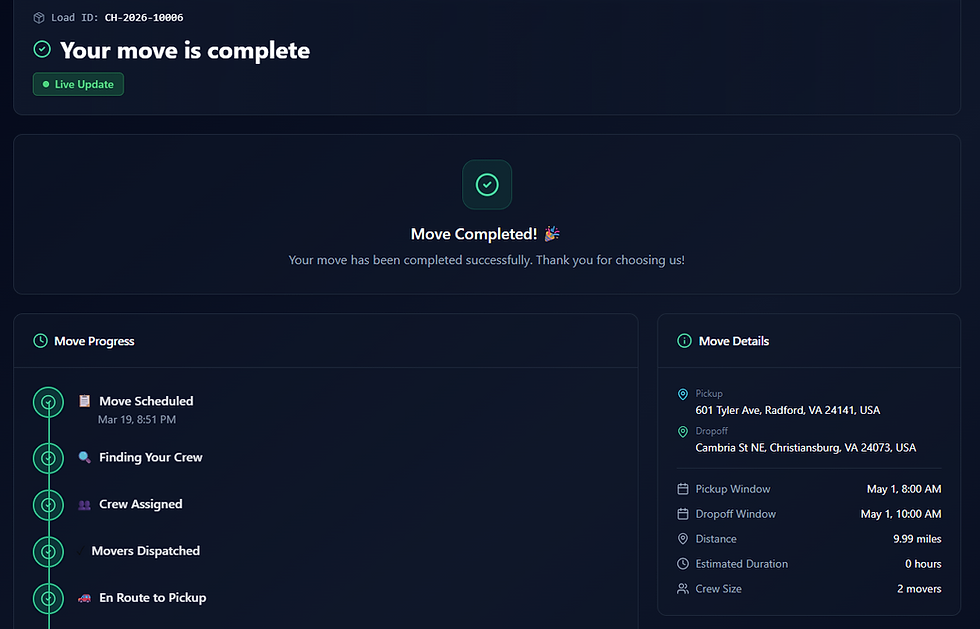Screen dimensions: 980x629
Task: Click the Dropoff Window label
Action: point(736,514)
